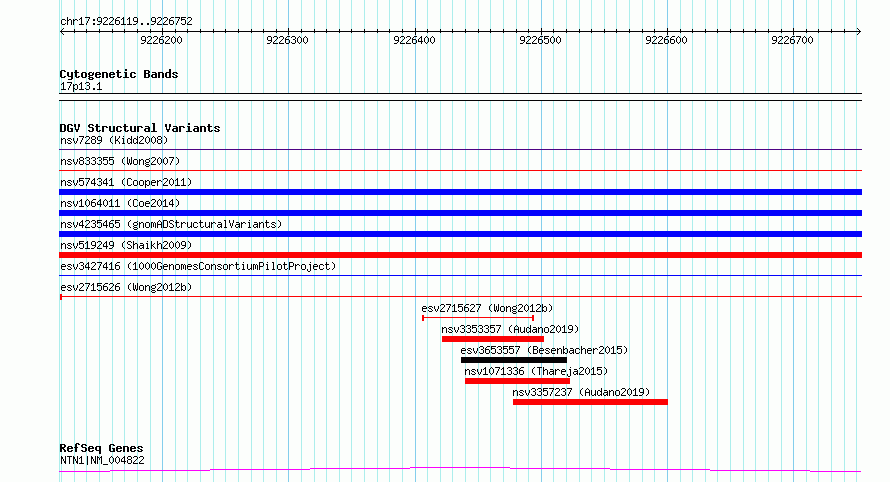The height and width of the screenshot is (482, 890).
Task: Select the 9226400 ruler position label
Action: pyautogui.click(x=414, y=40)
